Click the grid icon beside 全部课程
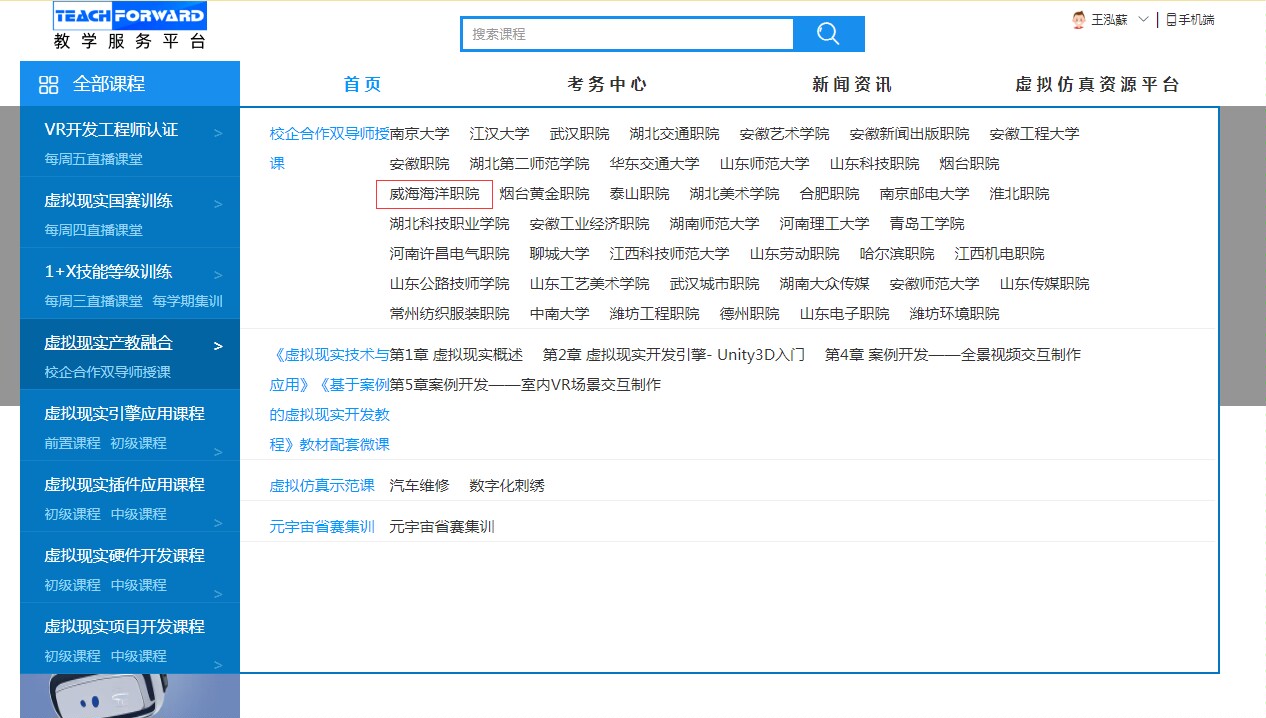This screenshot has width=1266, height=718. pos(48,85)
